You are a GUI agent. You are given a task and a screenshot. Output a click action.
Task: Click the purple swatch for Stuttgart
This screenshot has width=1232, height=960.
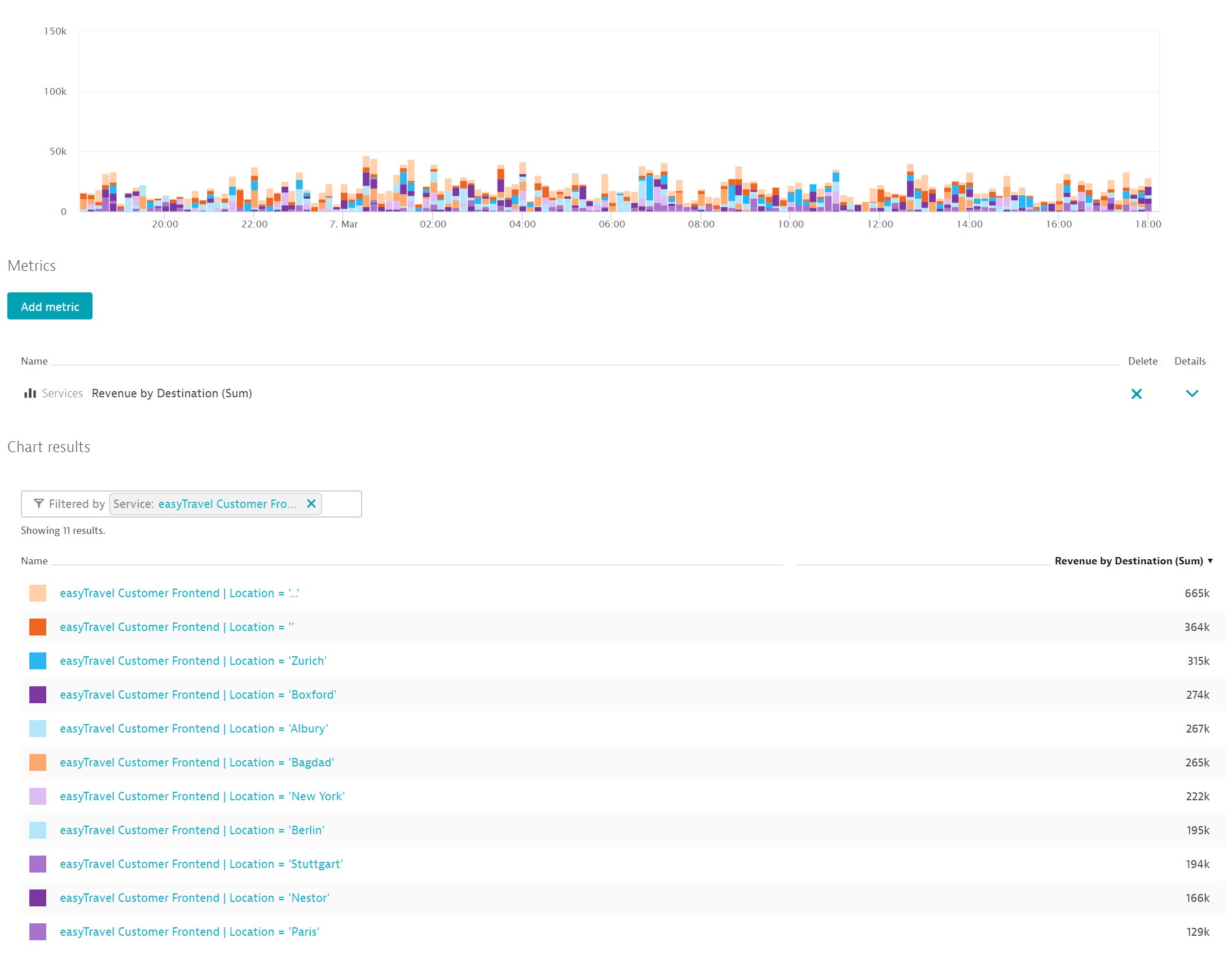click(x=38, y=864)
